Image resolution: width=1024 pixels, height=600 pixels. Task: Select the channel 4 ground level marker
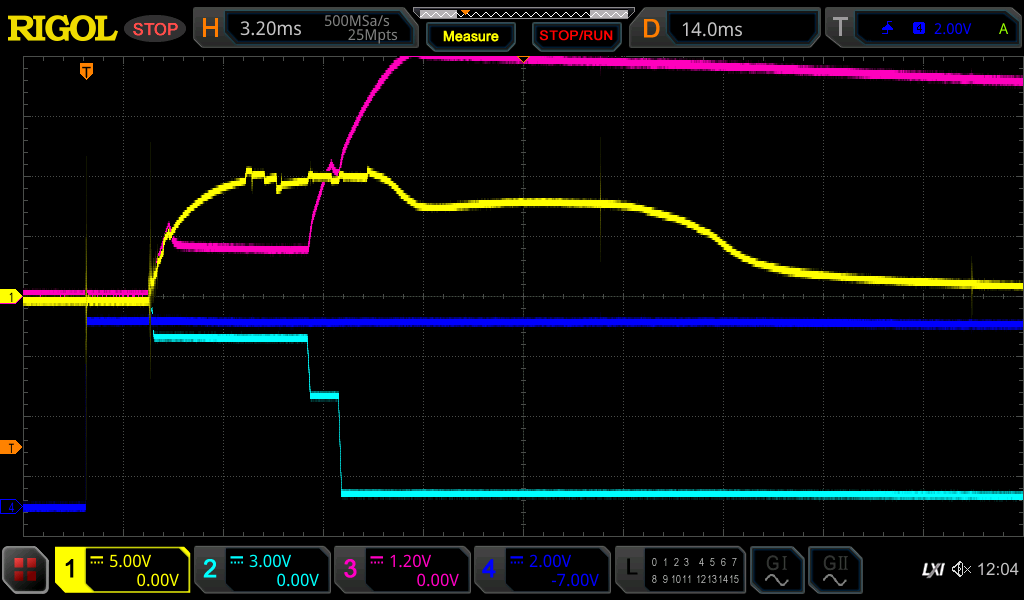click(x=12, y=507)
